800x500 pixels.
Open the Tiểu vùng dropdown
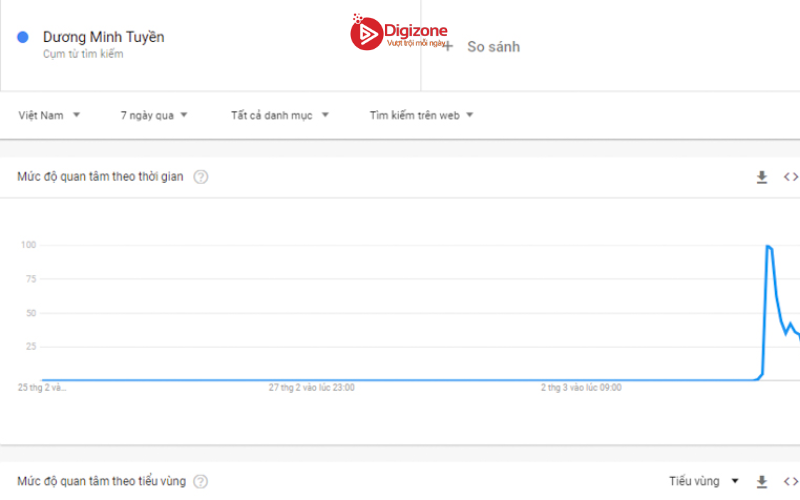[x=704, y=481]
